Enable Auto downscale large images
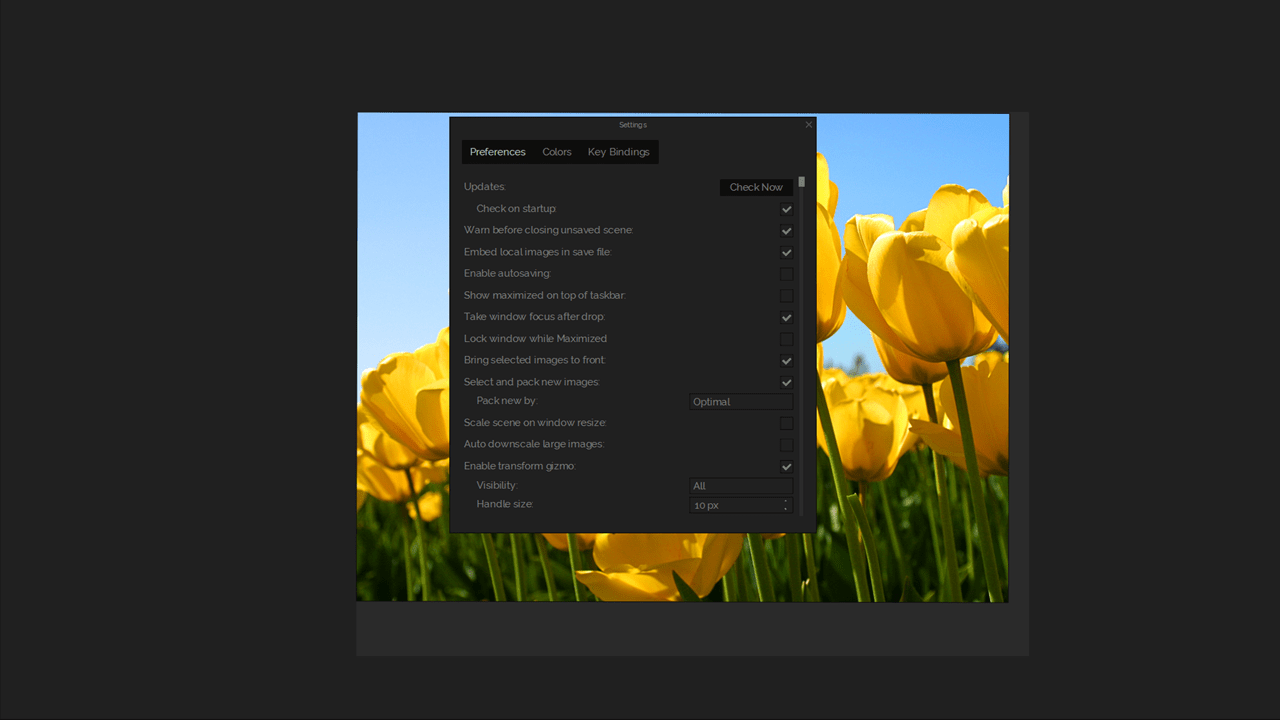 (x=787, y=445)
